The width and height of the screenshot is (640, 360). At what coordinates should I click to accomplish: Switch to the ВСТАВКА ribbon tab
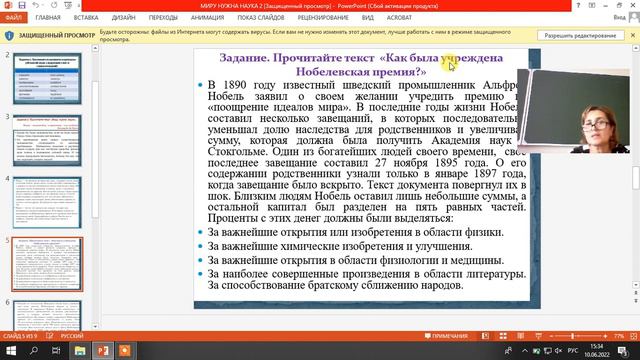(x=86, y=18)
